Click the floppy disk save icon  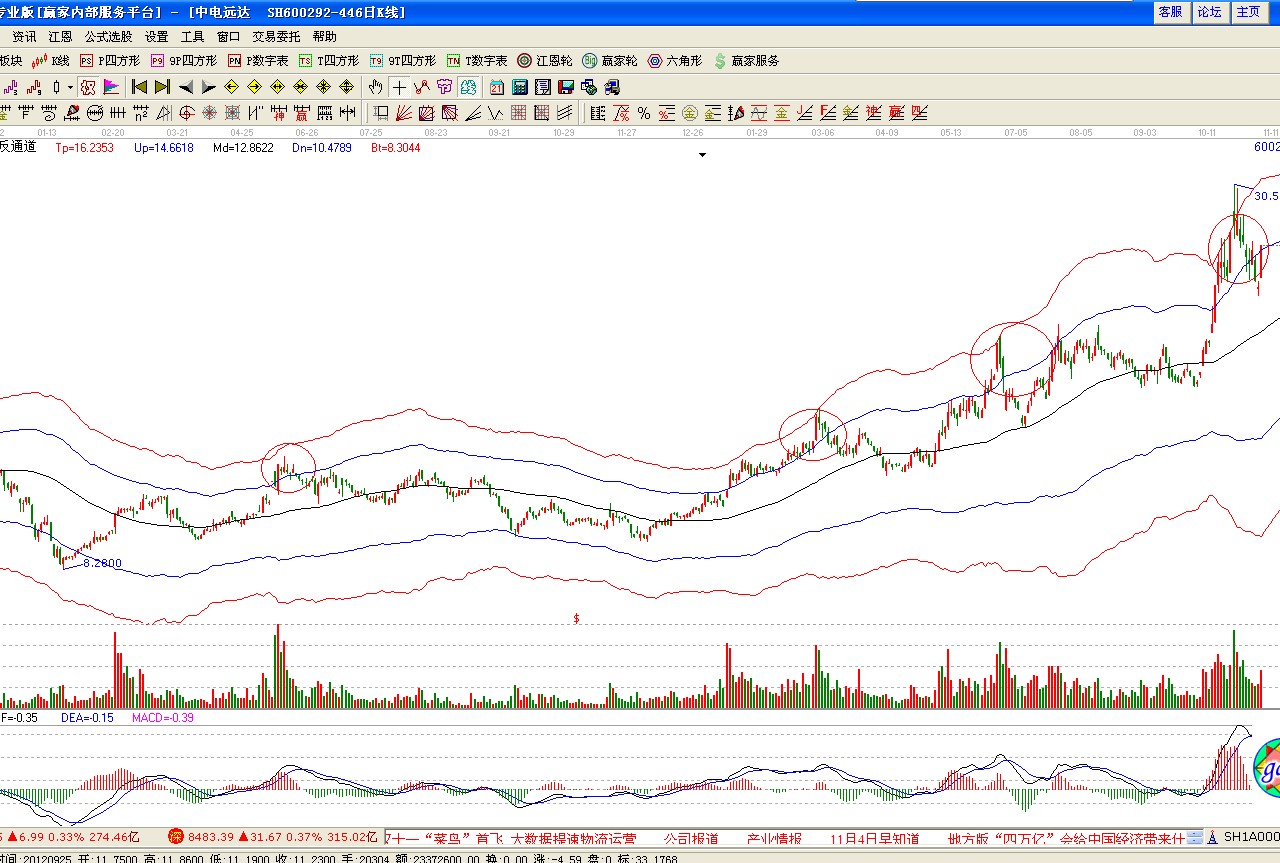click(x=565, y=87)
